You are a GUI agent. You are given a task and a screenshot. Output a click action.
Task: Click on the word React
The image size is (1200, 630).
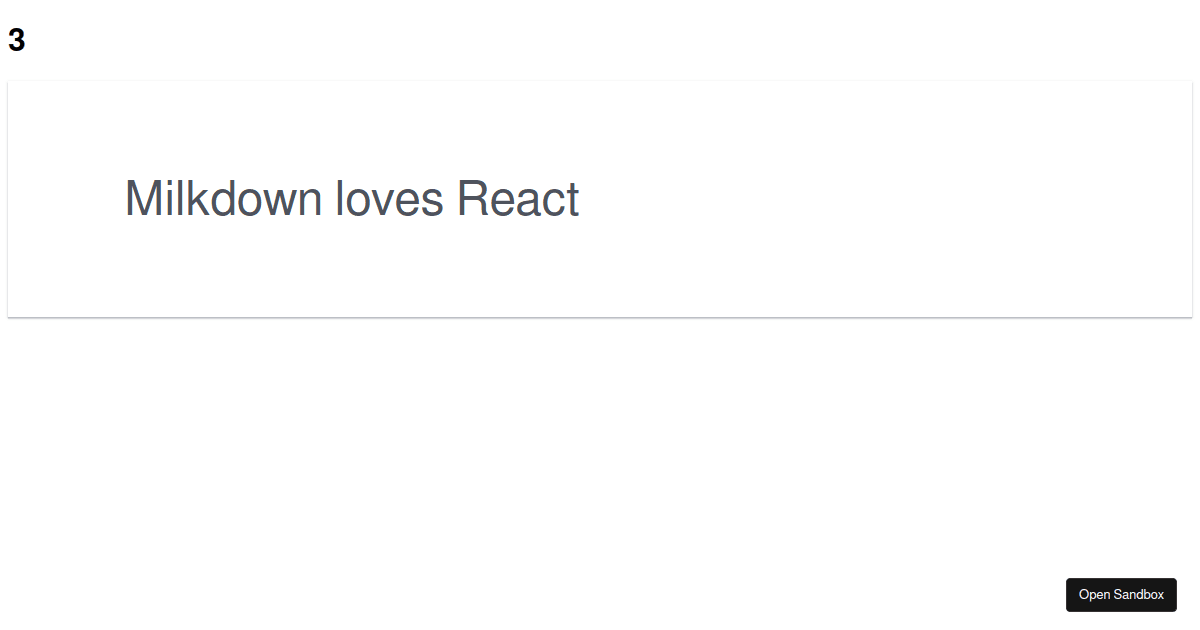pos(518,198)
